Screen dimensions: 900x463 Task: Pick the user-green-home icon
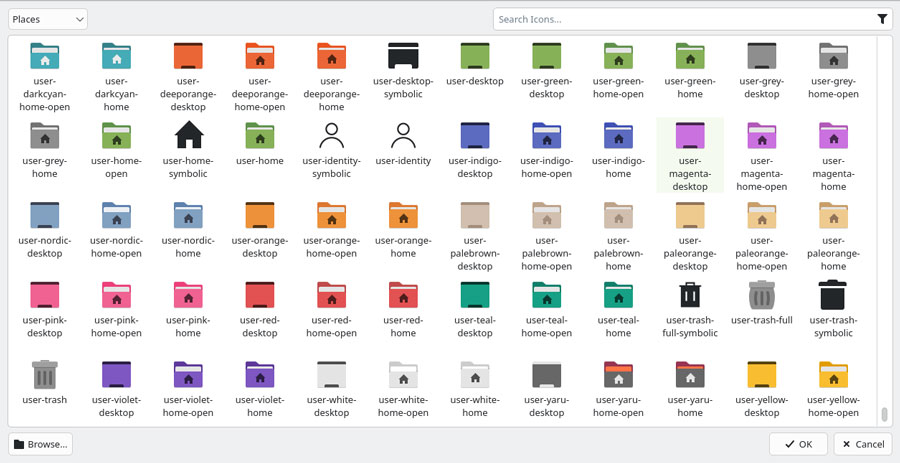[x=690, y=56]
